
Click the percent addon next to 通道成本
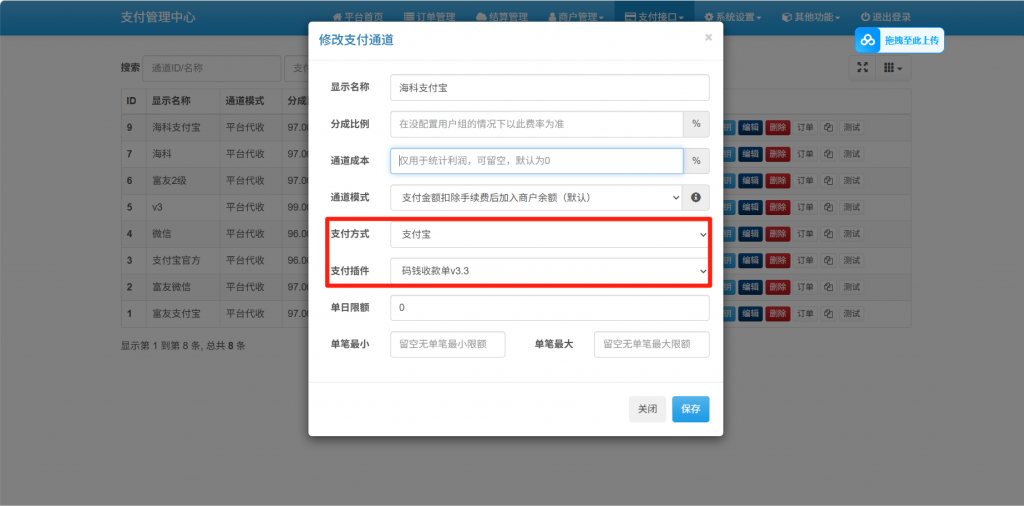click(x=696, y=161)
